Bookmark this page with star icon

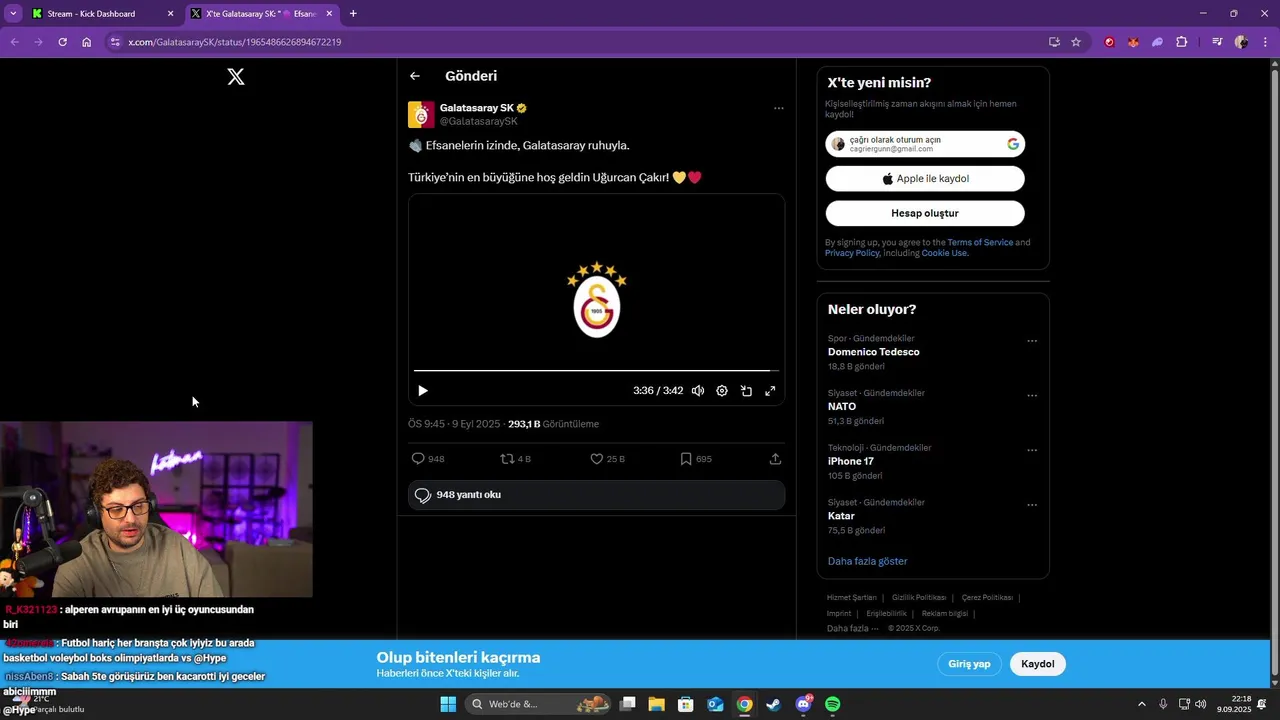[x=1076, y=42]
